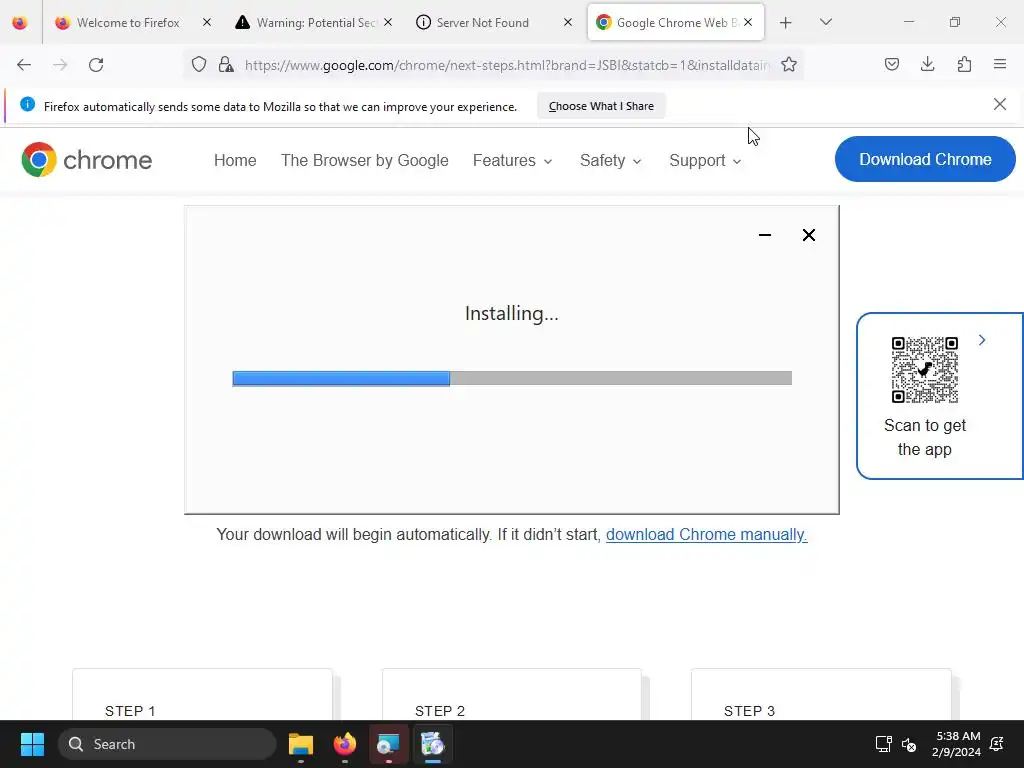The image size is (1024, 768).
Task: Open the Firefox downloads panel
Action: pos(927,64)
